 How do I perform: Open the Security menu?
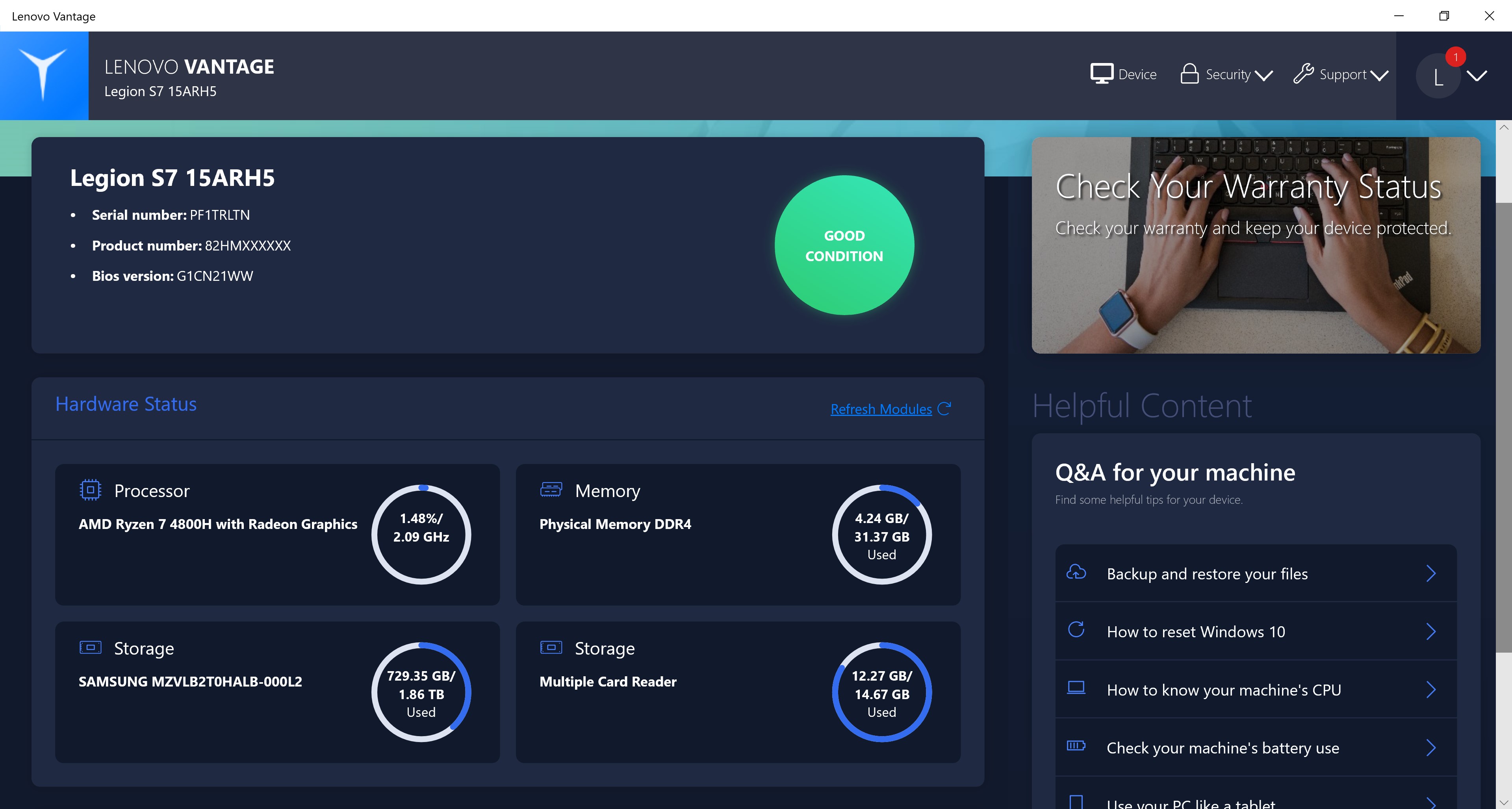point(1227,74)
